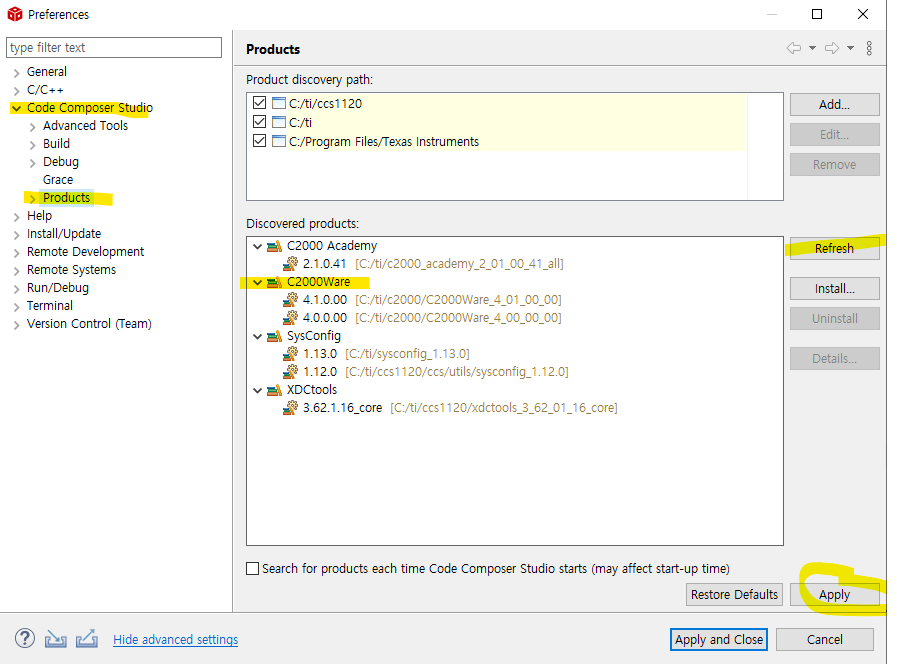Open the help question mark icon
897x664 pixels.
(25, 638)
